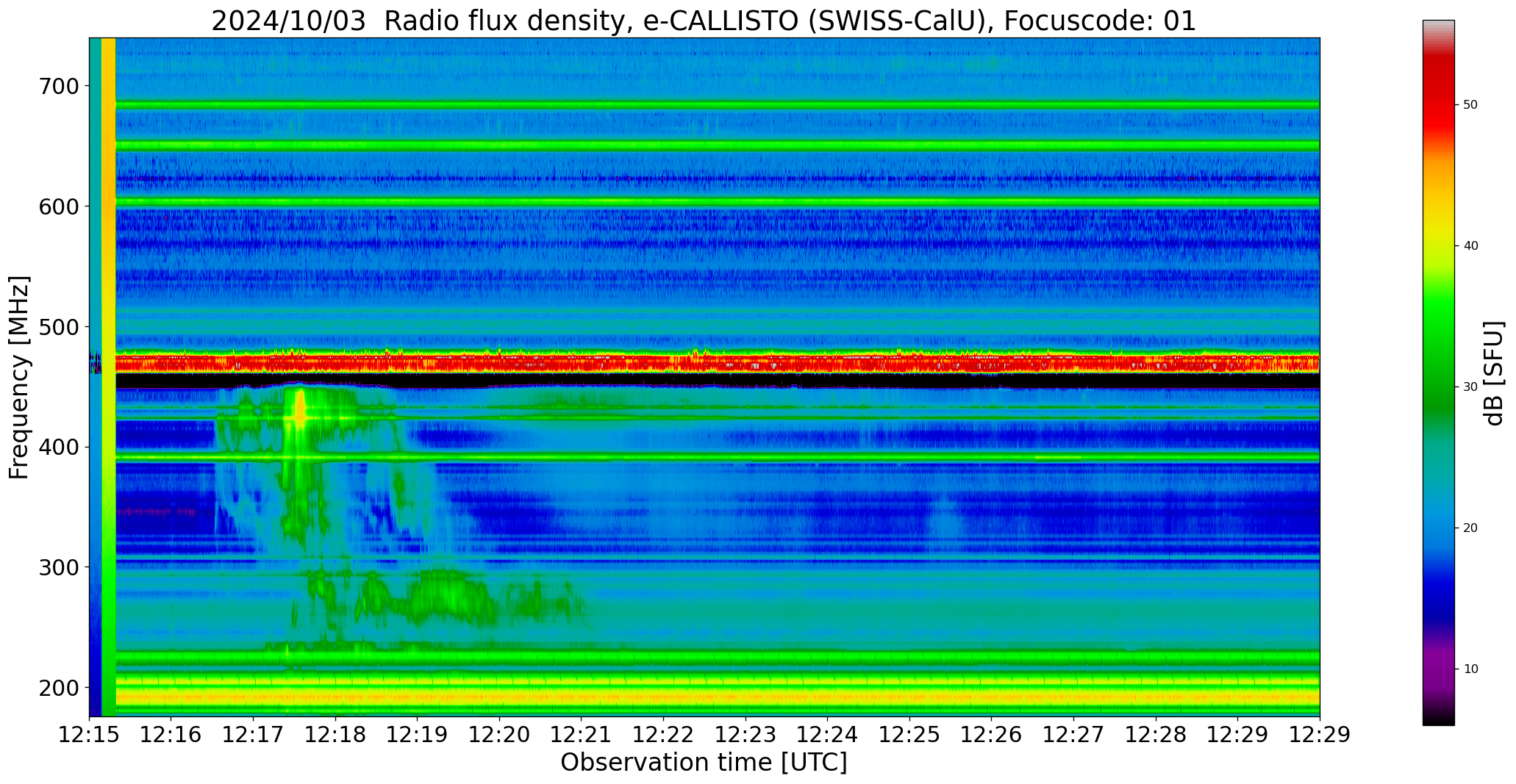Click the 300 frequency tick label

pyautogui.click(x=58, y=567)
